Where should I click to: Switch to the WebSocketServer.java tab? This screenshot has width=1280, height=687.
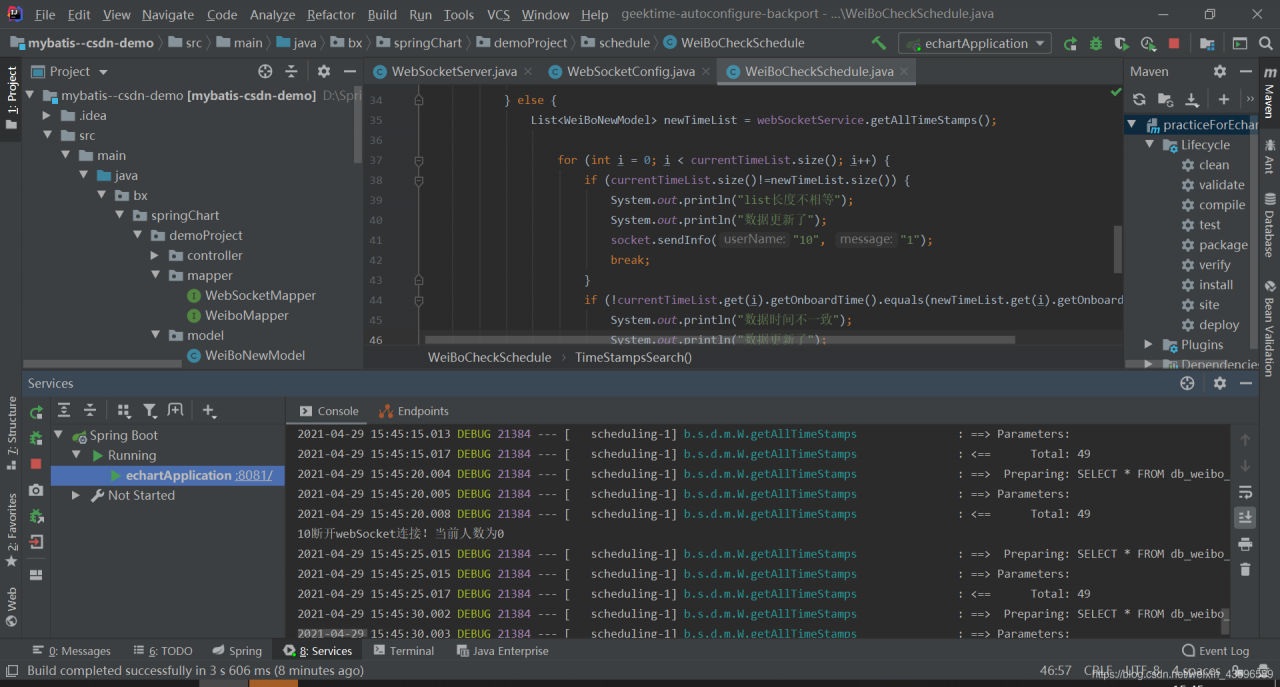(454, 71)
